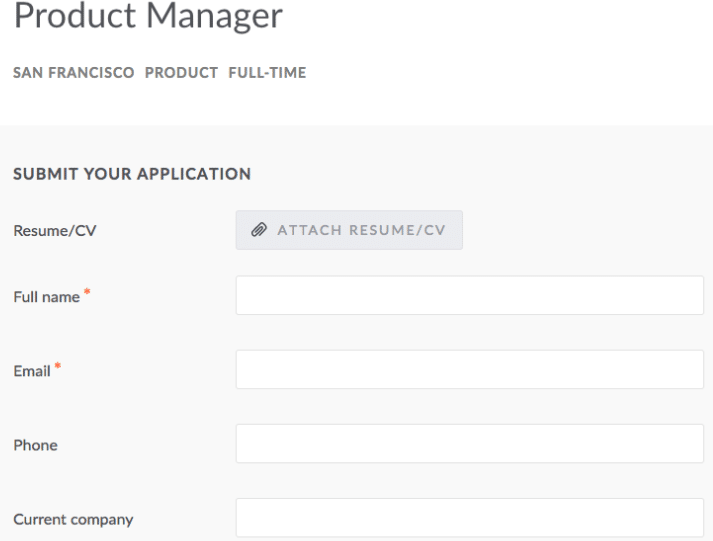Select the SAN FRANCISCO location tag

pos(74,73)
